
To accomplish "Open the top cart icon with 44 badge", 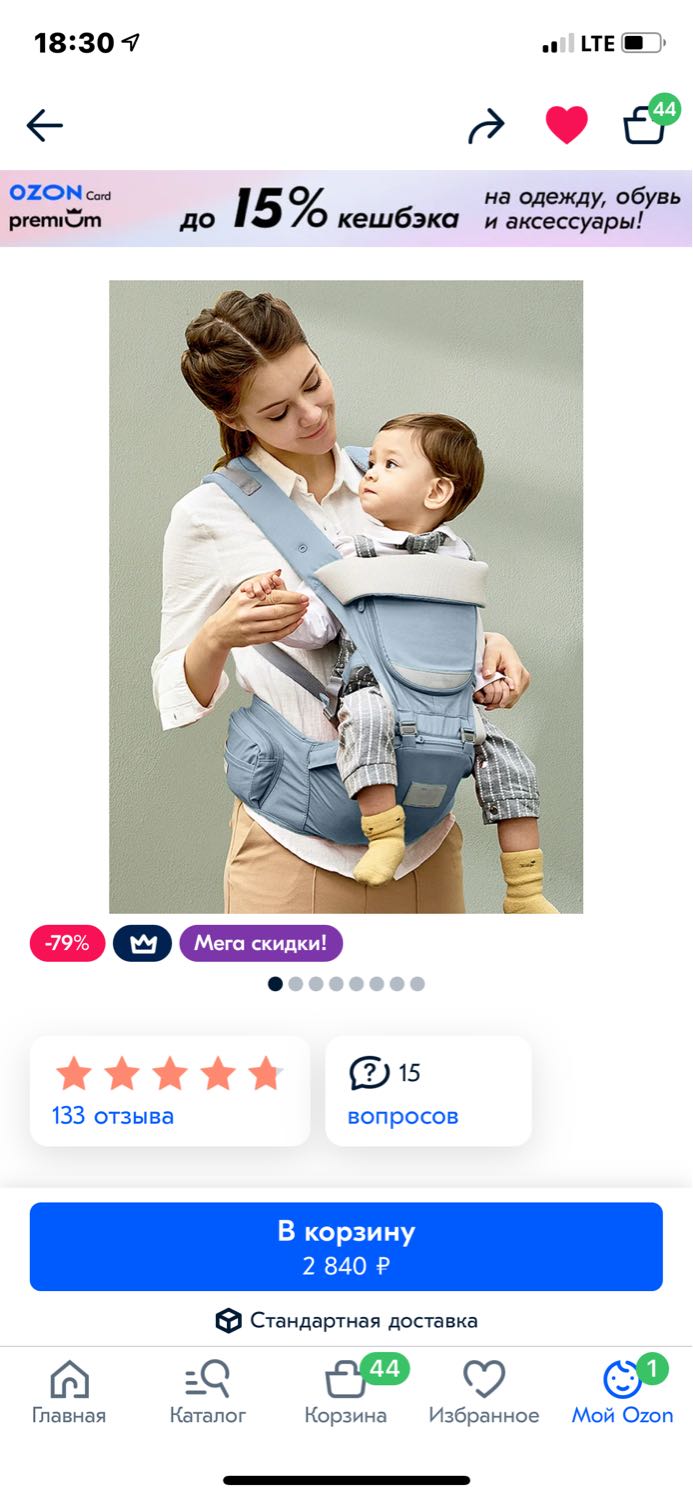I will 650,121.
